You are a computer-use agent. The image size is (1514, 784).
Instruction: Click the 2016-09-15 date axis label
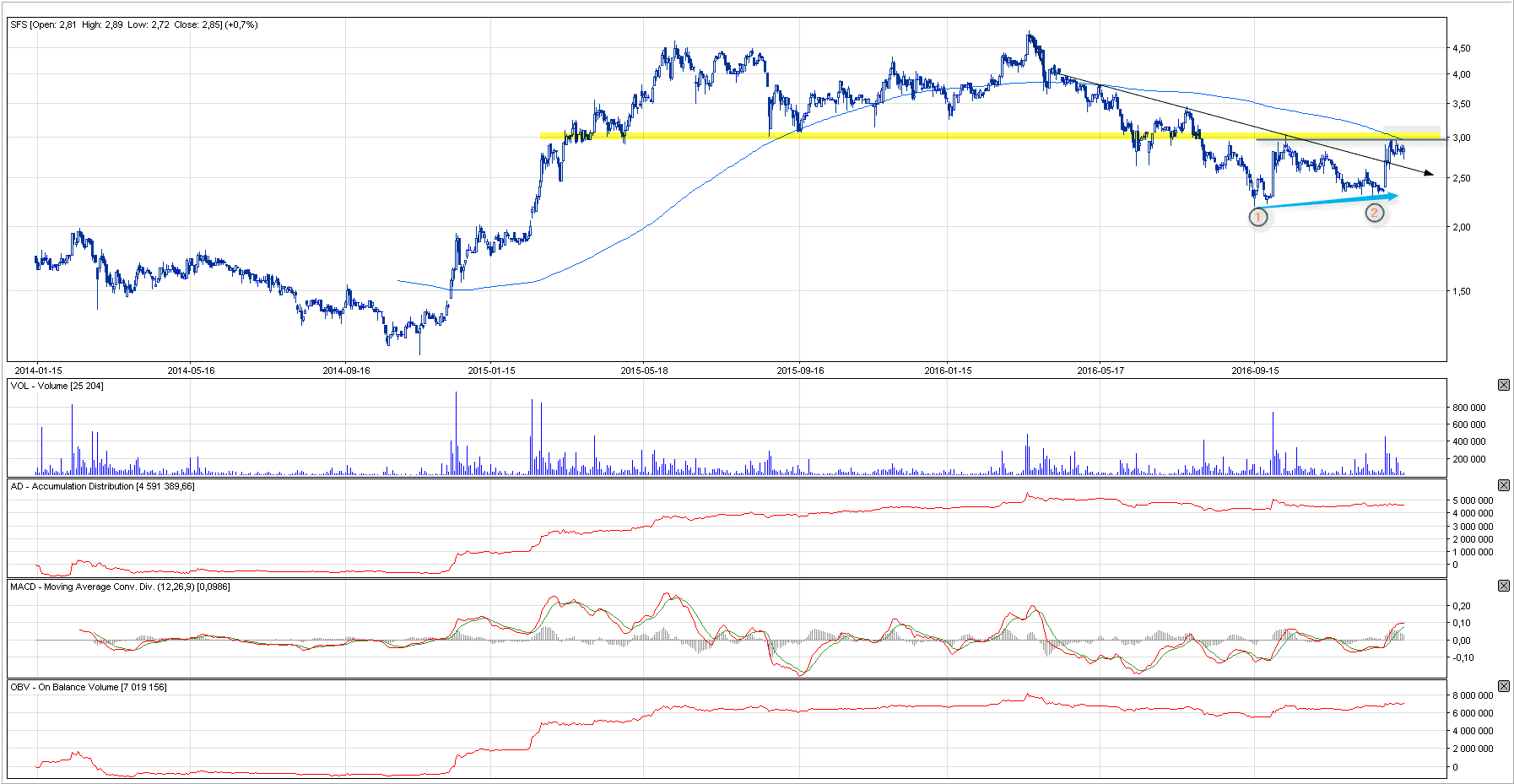(1255, 370)
